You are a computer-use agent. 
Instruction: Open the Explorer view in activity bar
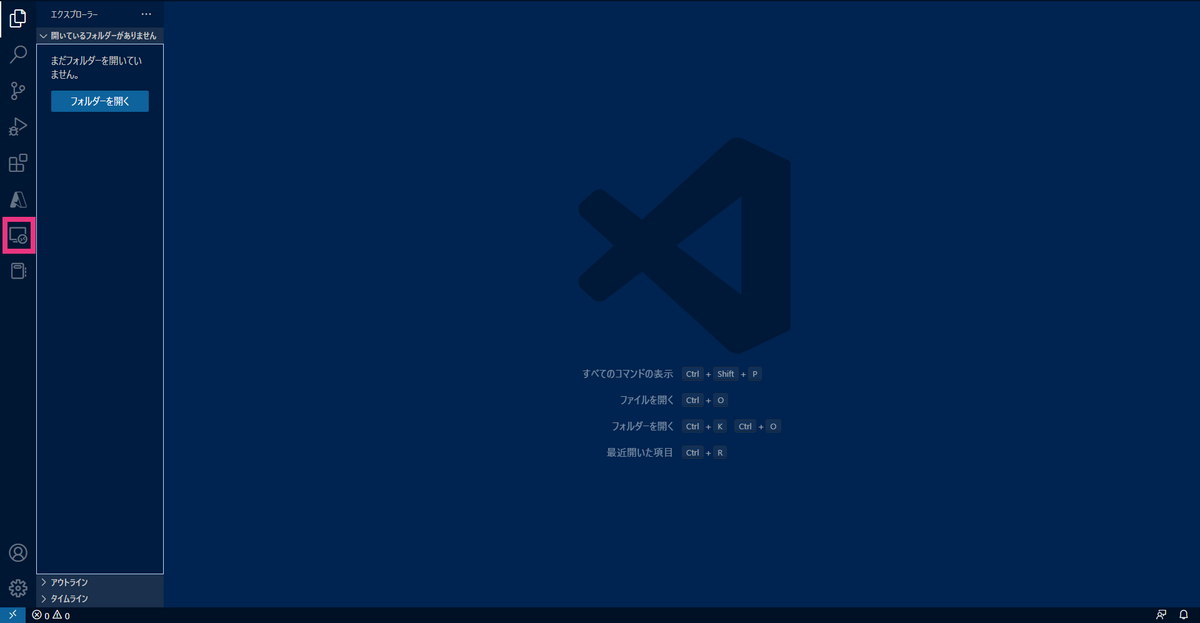click(18, 18)
